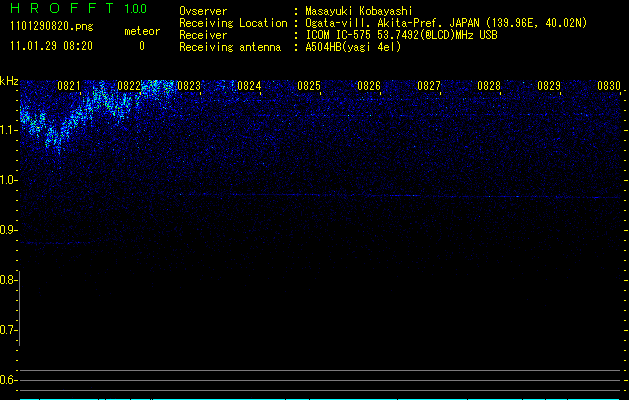The width and height of the screenshot is (629, 400).
Task: Click the HROFFT 1.0.0 title text
Action: coord(79,8)
